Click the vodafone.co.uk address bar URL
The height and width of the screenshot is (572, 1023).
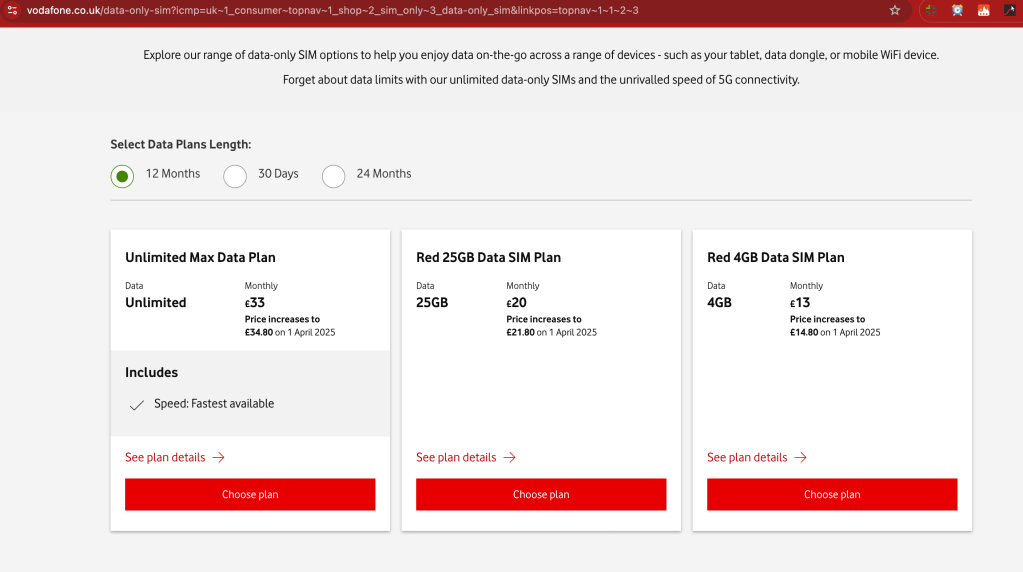point(332,10)
